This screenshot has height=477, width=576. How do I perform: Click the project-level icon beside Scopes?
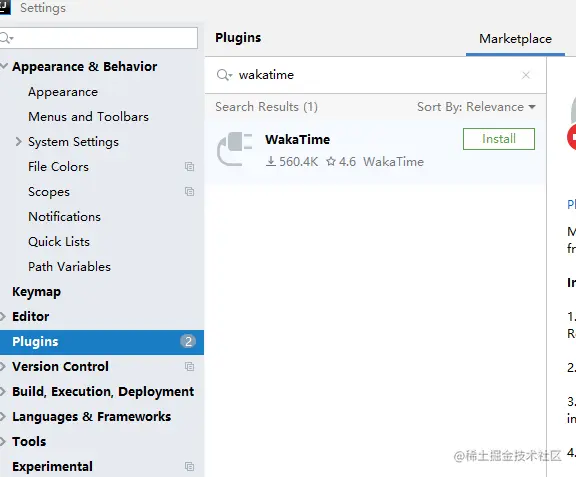pos(190,192)
